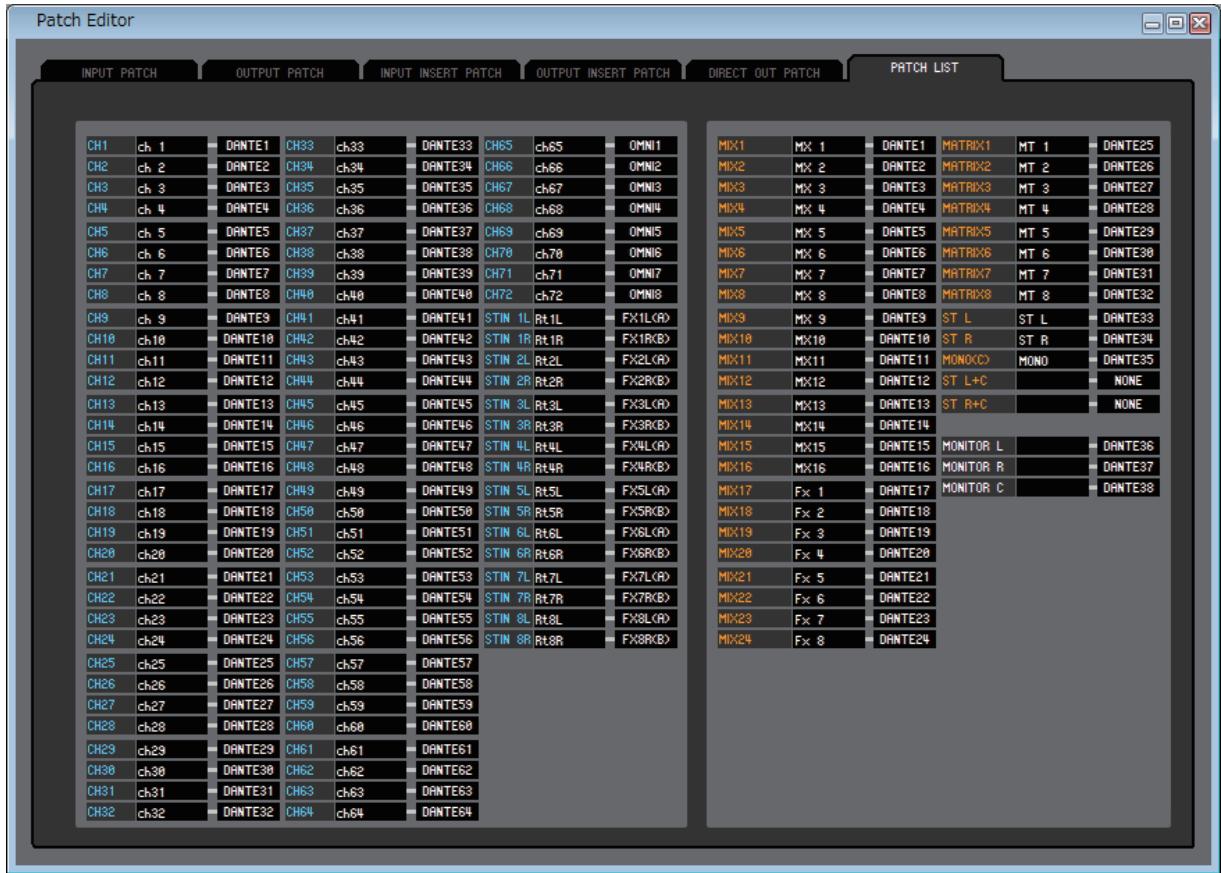Close the Patch Editor window
This screenshot has width=1221, height=873.
coord(1202,21)
